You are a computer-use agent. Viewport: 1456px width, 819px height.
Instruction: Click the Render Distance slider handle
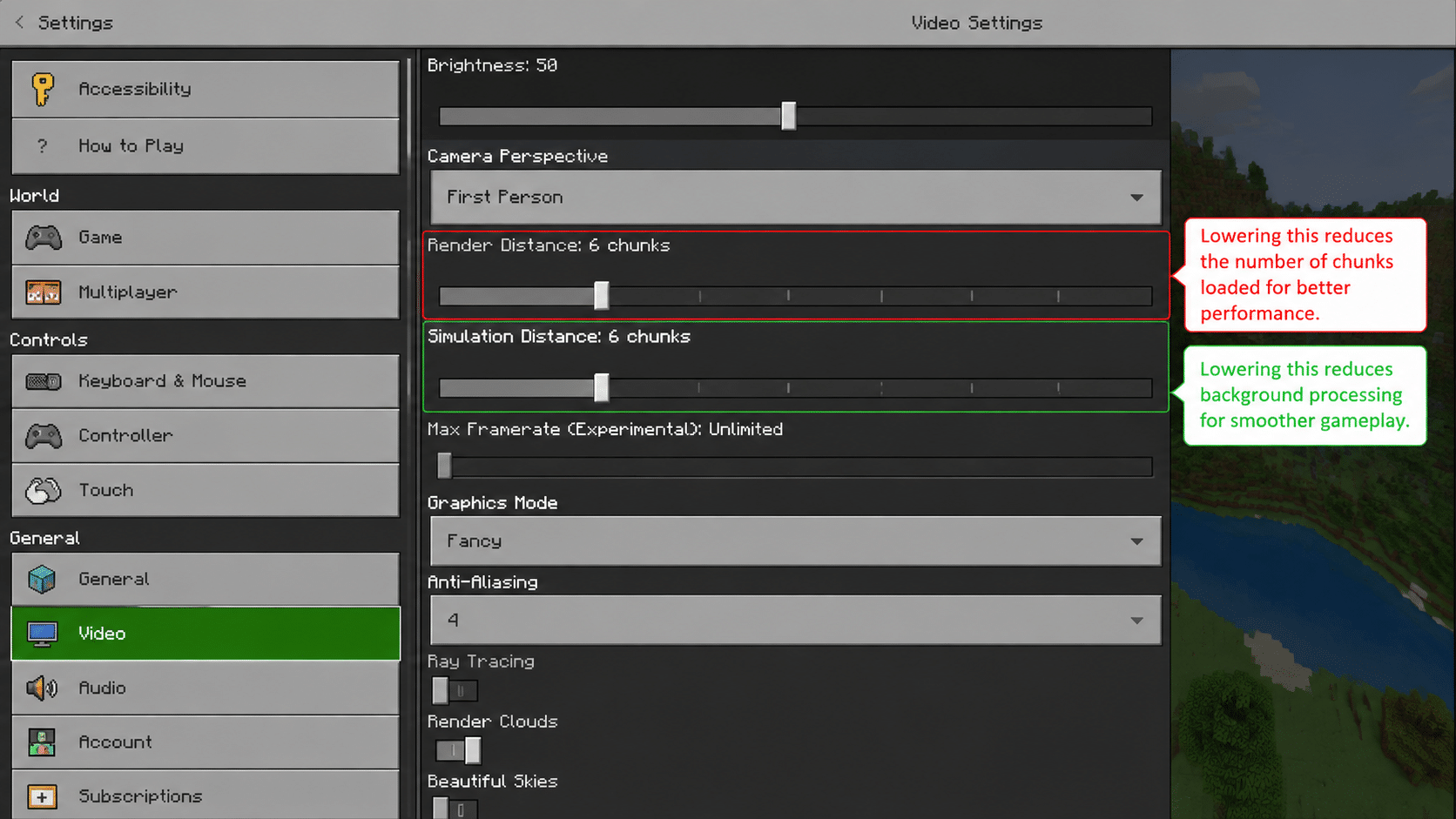(x=601, y=296)
